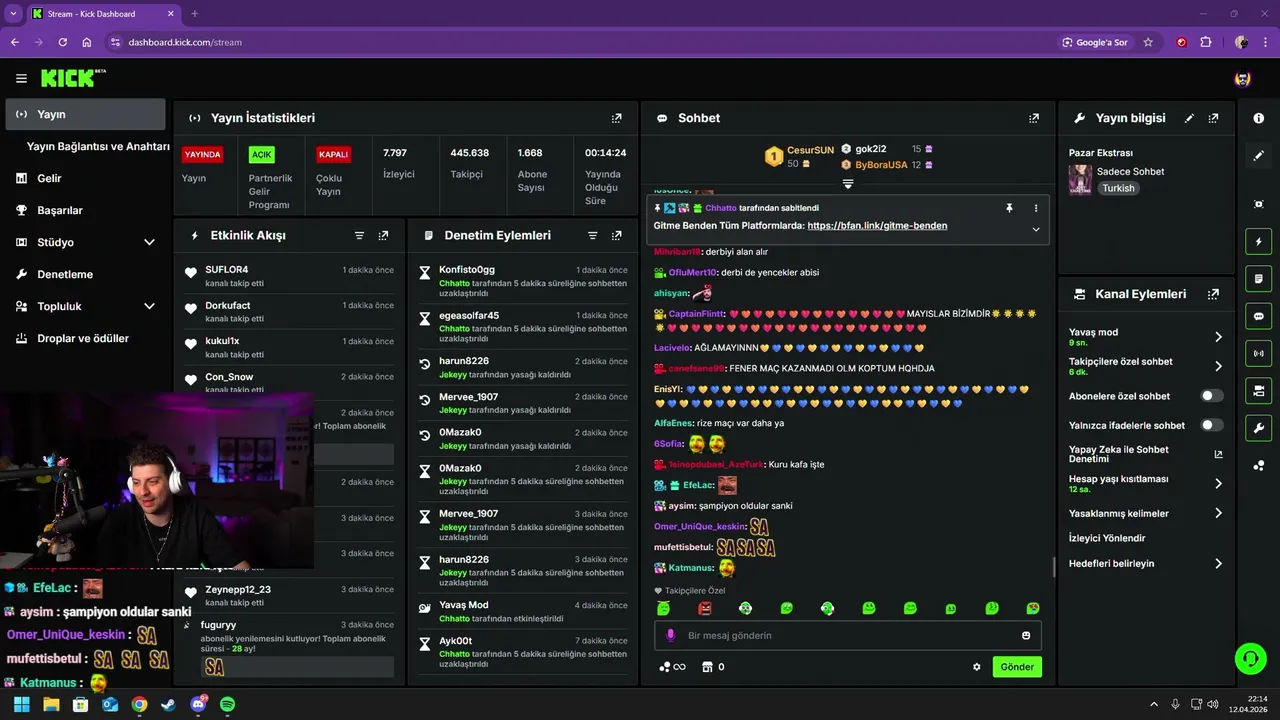1280x720 pixels.
Task: Open Hedefleri belirleyin chevron
Action: (x=1218, y=563)
